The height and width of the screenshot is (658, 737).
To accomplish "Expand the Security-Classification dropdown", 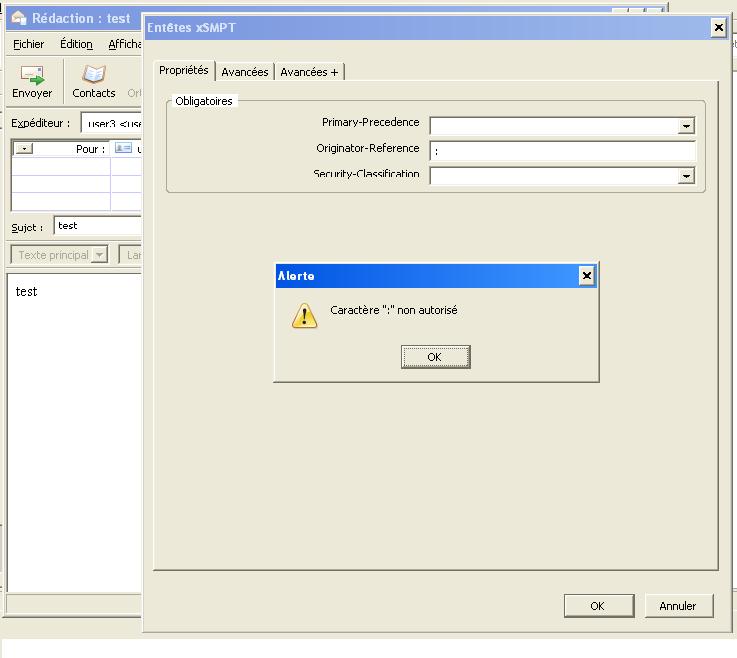I will (686, 176).
